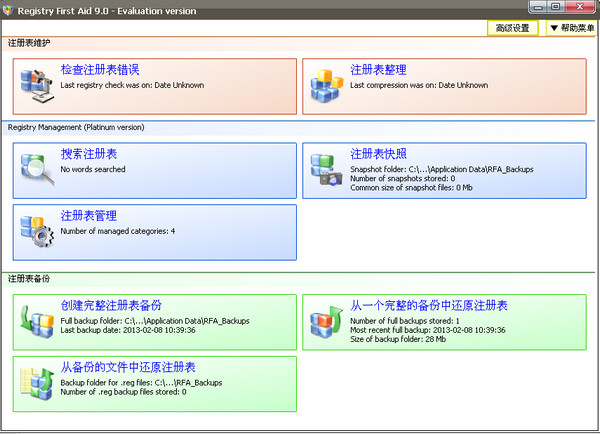Choose 从一个完整的备份中还原注册表 title link

coord(429,305)
